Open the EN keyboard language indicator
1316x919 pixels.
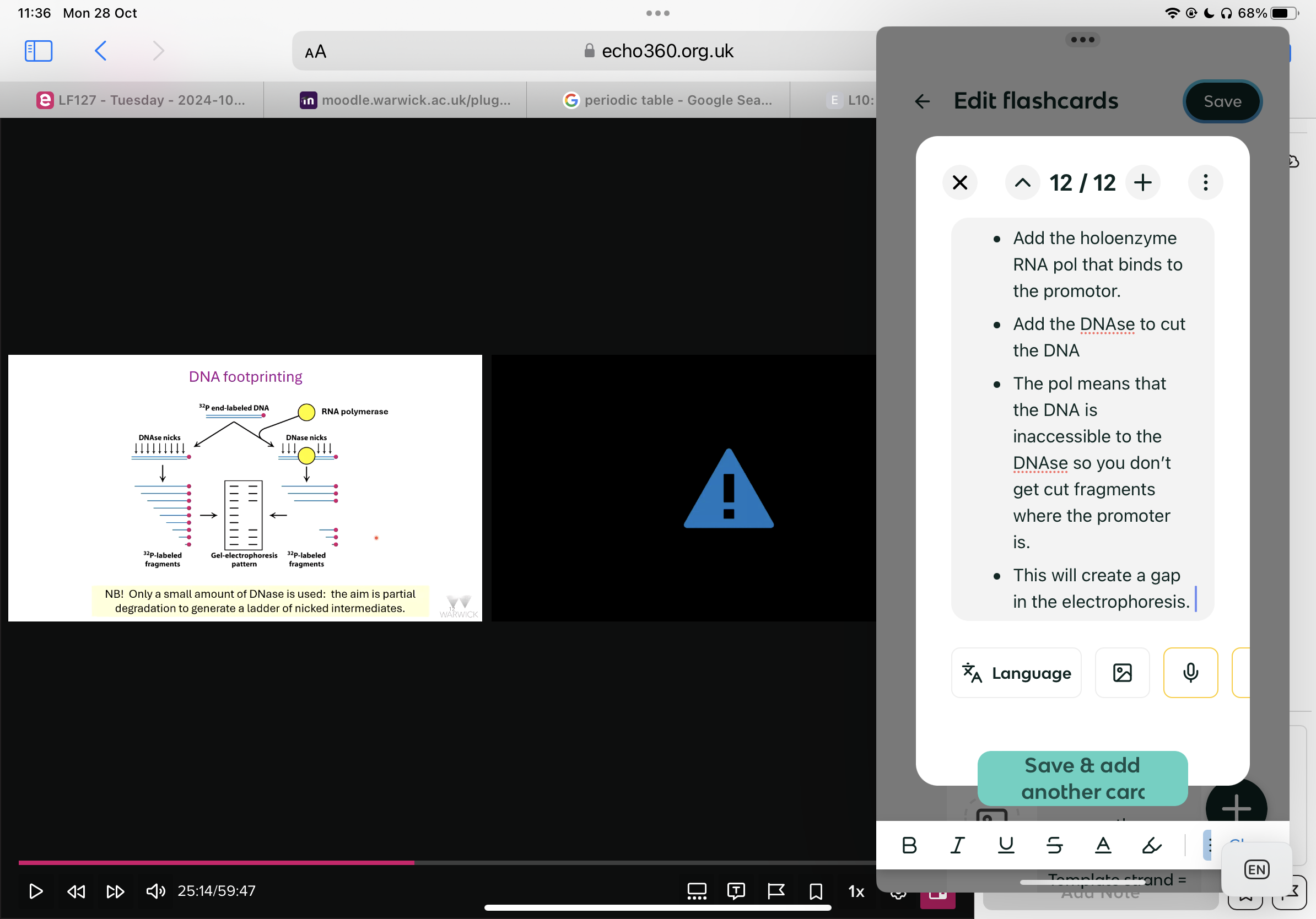(x=1256, y=870)
